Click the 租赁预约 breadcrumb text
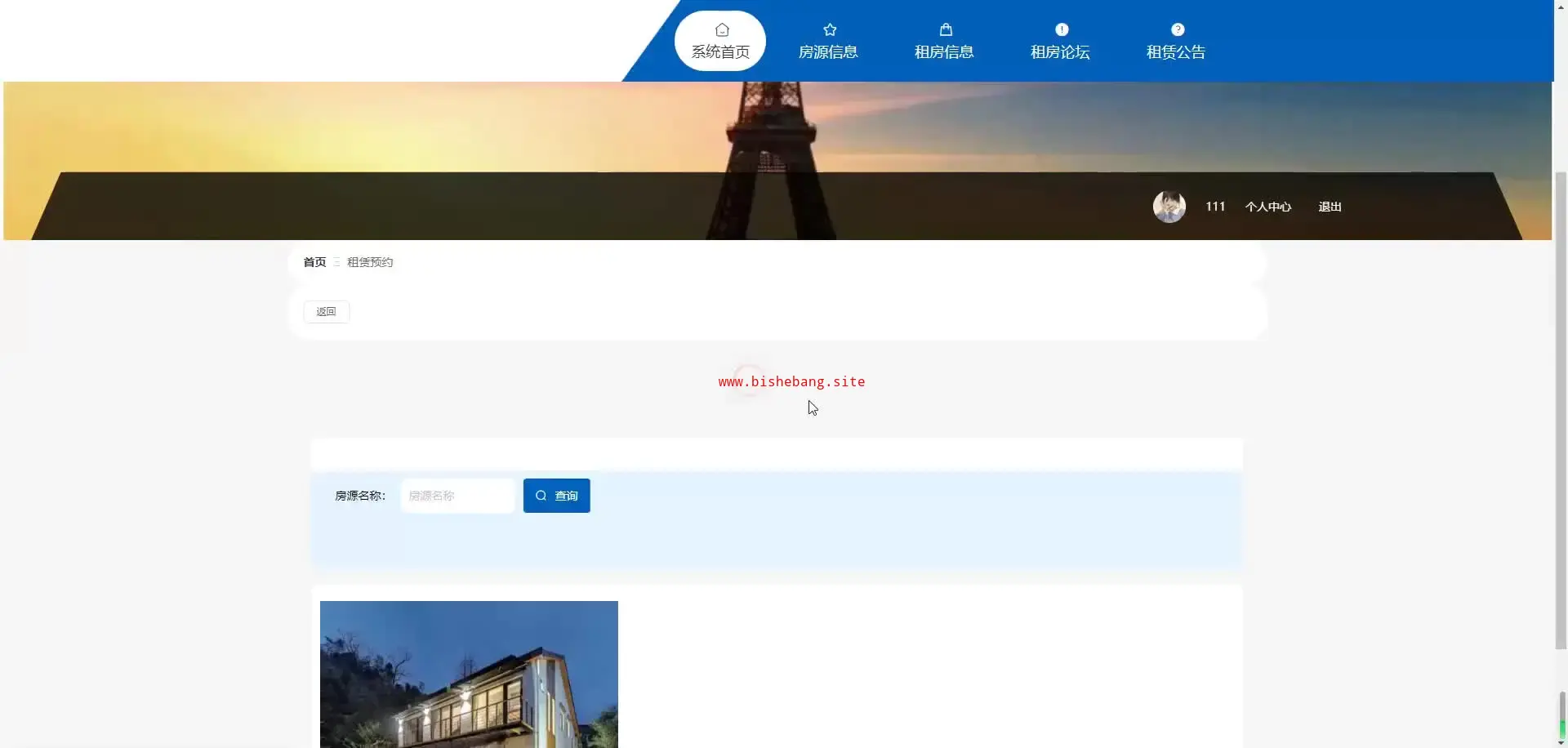Image resolution: width=1568 pixels, height=748 pixels. click(370, 262)
